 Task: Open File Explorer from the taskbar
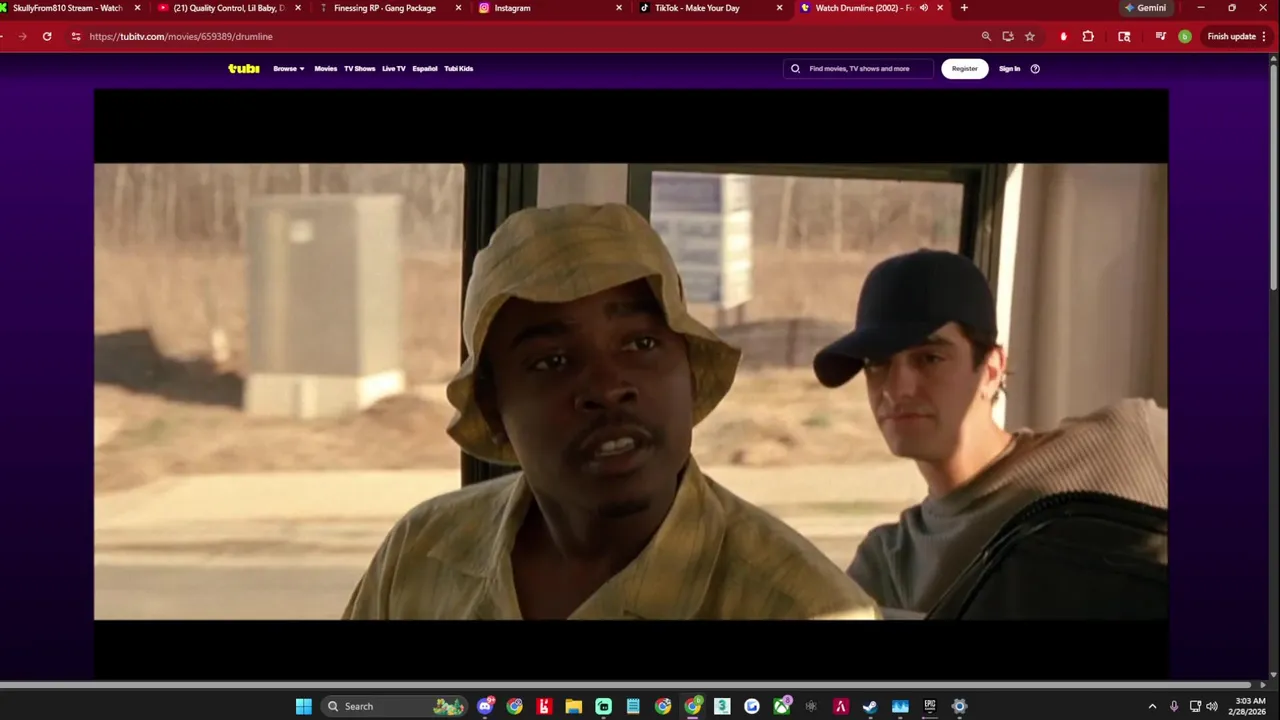point(574,706)
